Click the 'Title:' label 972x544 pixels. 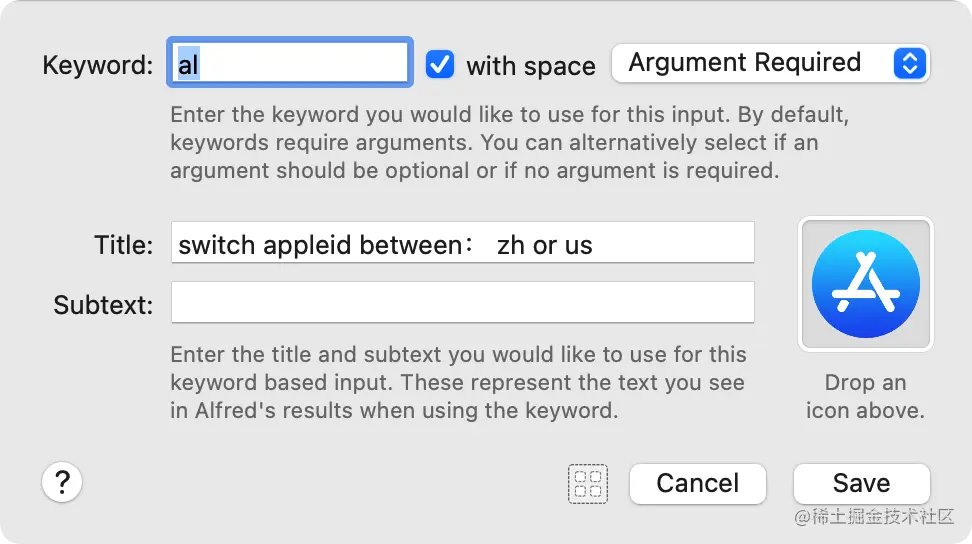pyautogui.click(x=123, y=245)
